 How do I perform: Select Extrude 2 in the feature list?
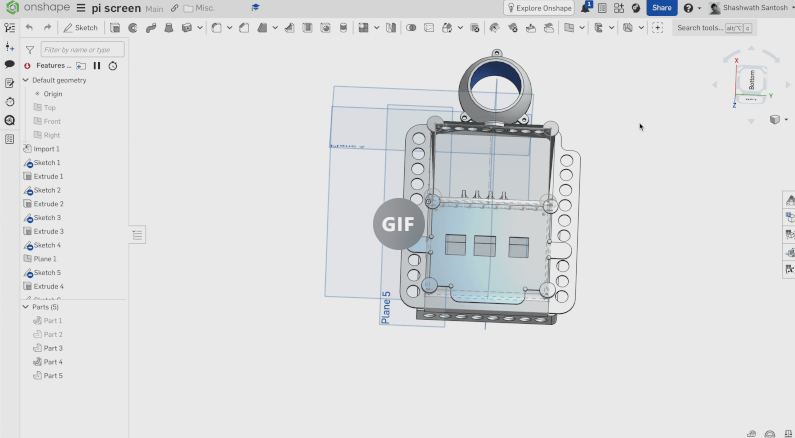coord(48,204)
